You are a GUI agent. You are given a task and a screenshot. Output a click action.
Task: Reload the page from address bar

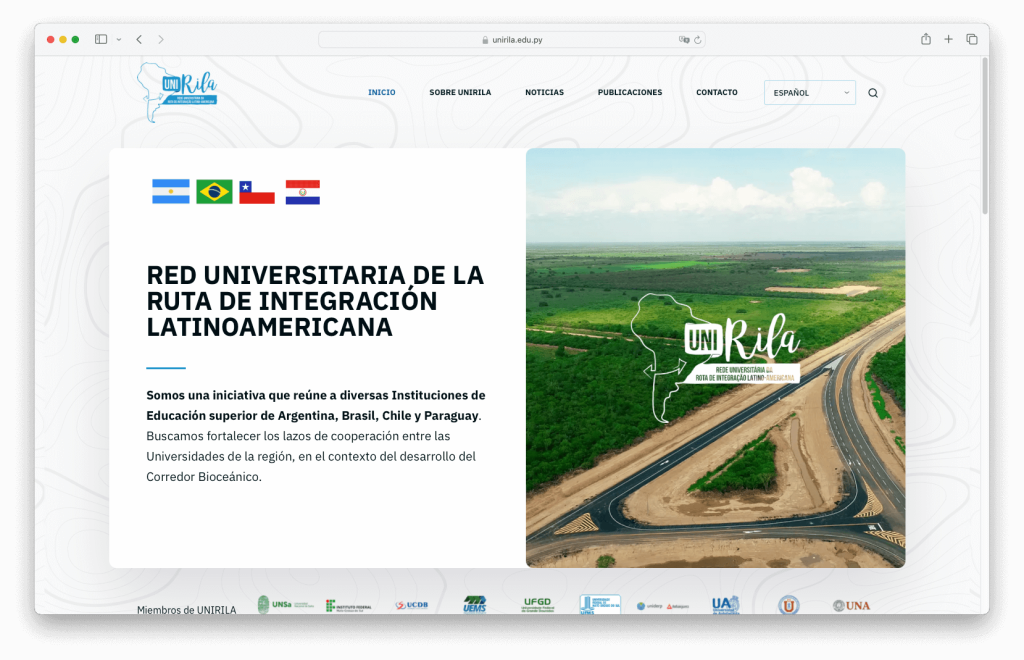pos(698,40)
